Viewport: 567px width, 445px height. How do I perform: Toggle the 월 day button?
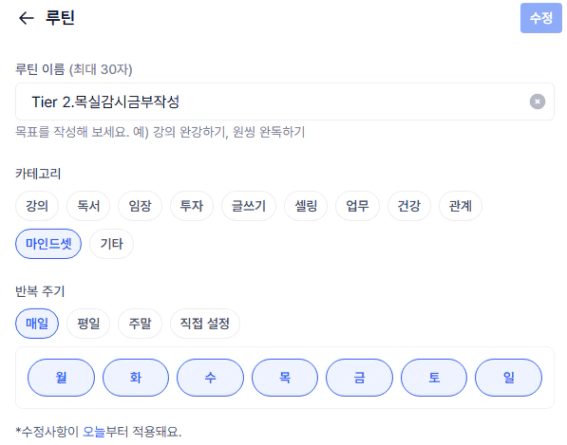click(x=61, y=377)
